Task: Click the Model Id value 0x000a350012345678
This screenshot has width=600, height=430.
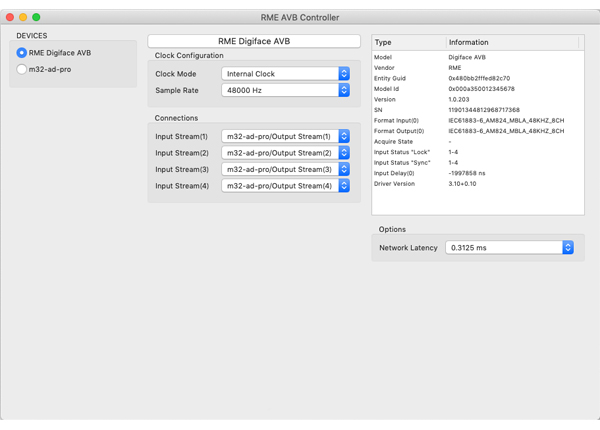Action: click(x=481, y=89)
